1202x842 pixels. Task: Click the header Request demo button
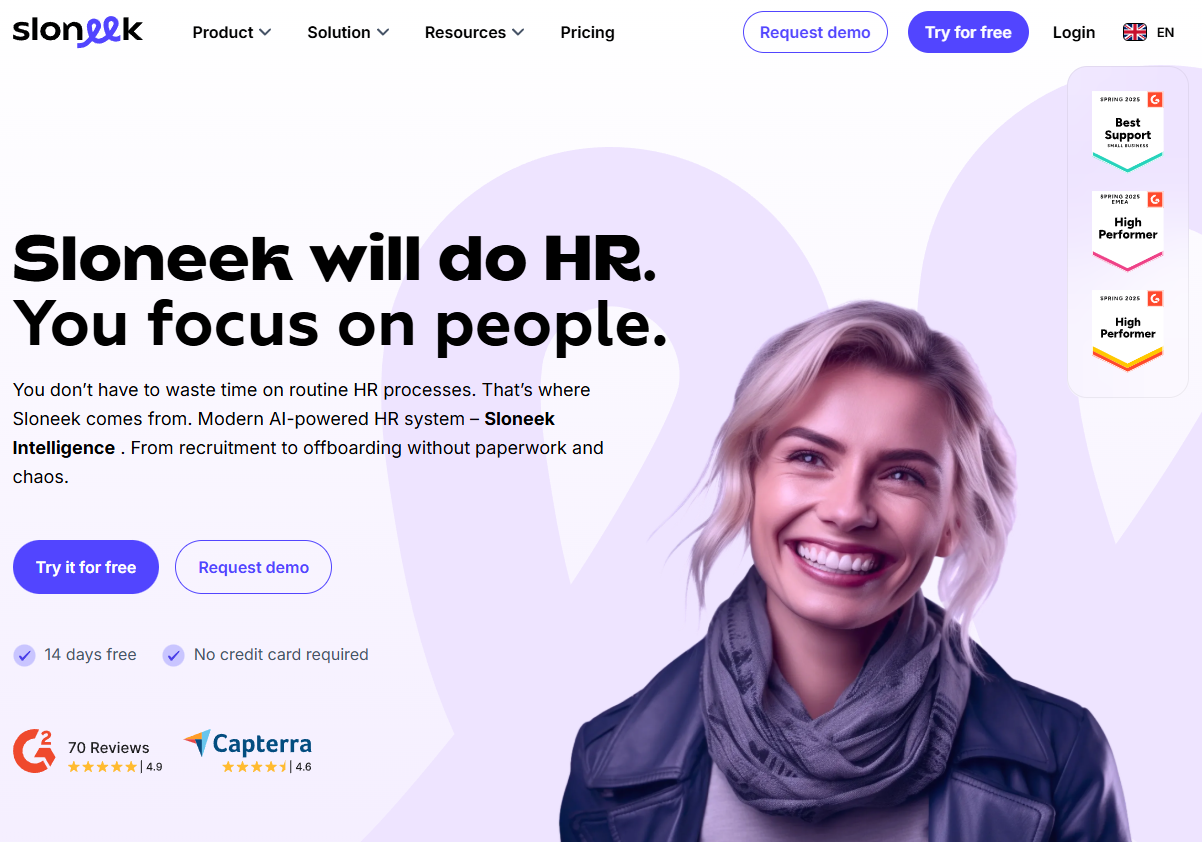point(815,32)
